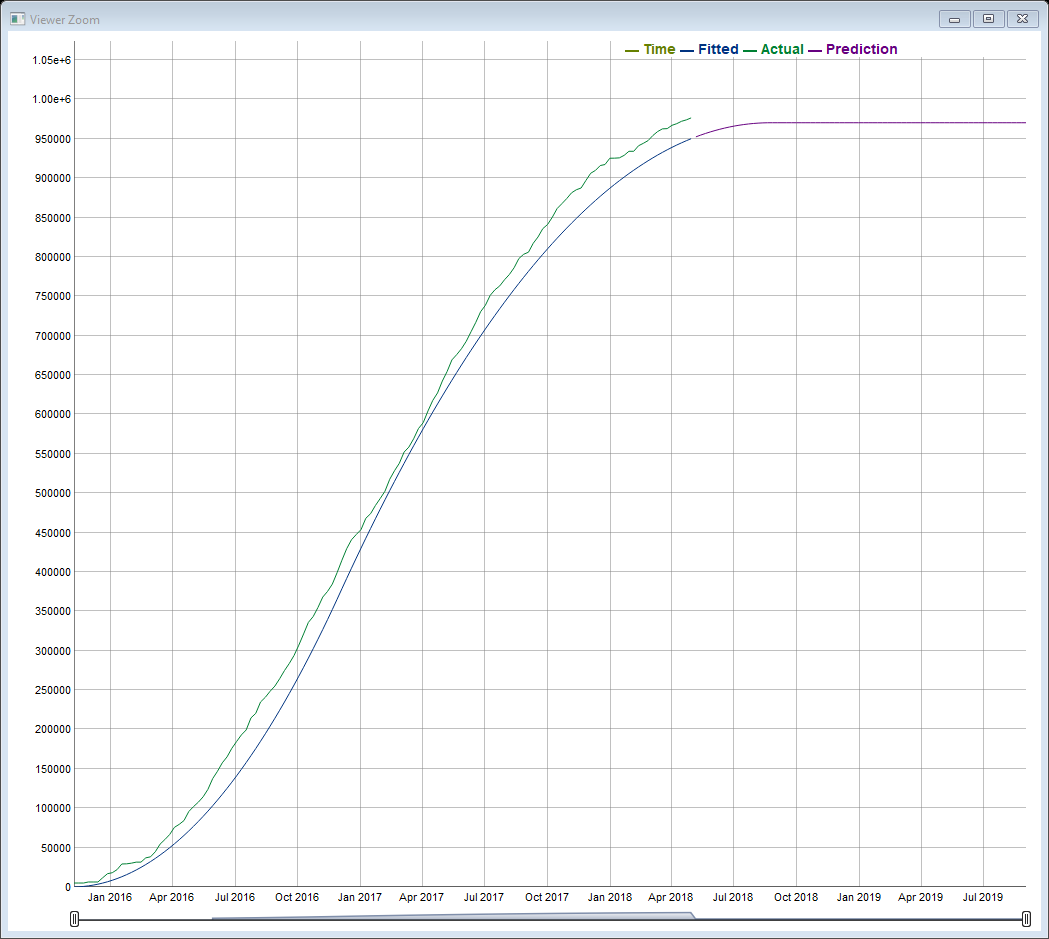Click the 350000 y-axis label
This screenshot has width=1049, height=939.
click(53, 611)
